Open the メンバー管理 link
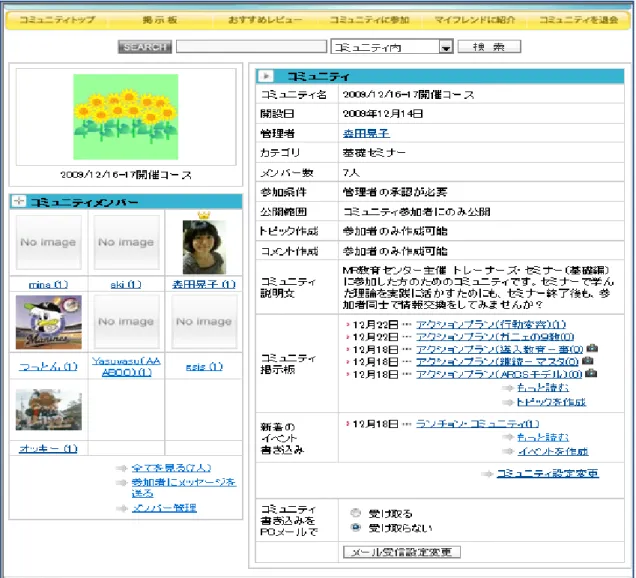 tap(164, 508)
